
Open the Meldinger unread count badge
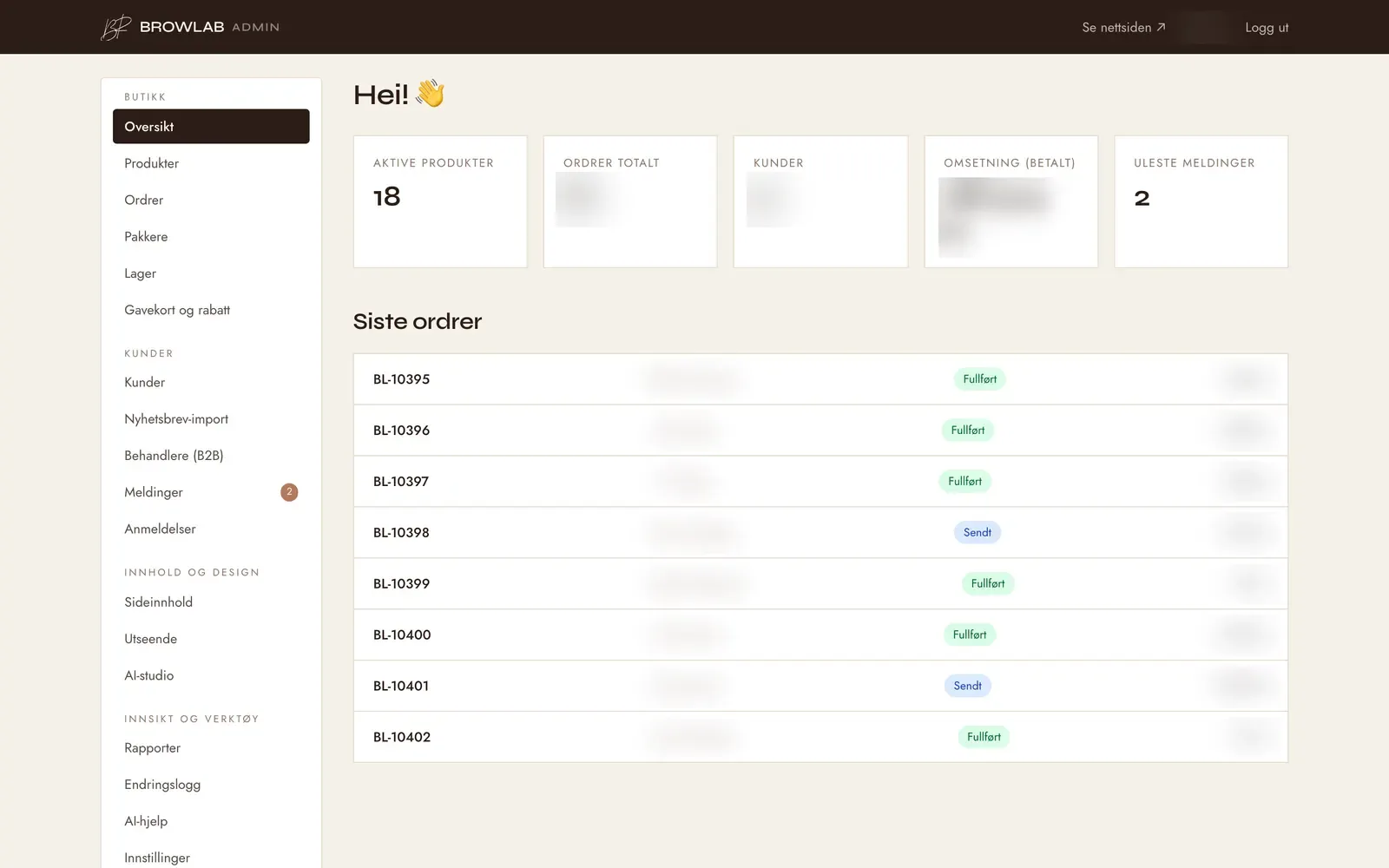point(289,492)
